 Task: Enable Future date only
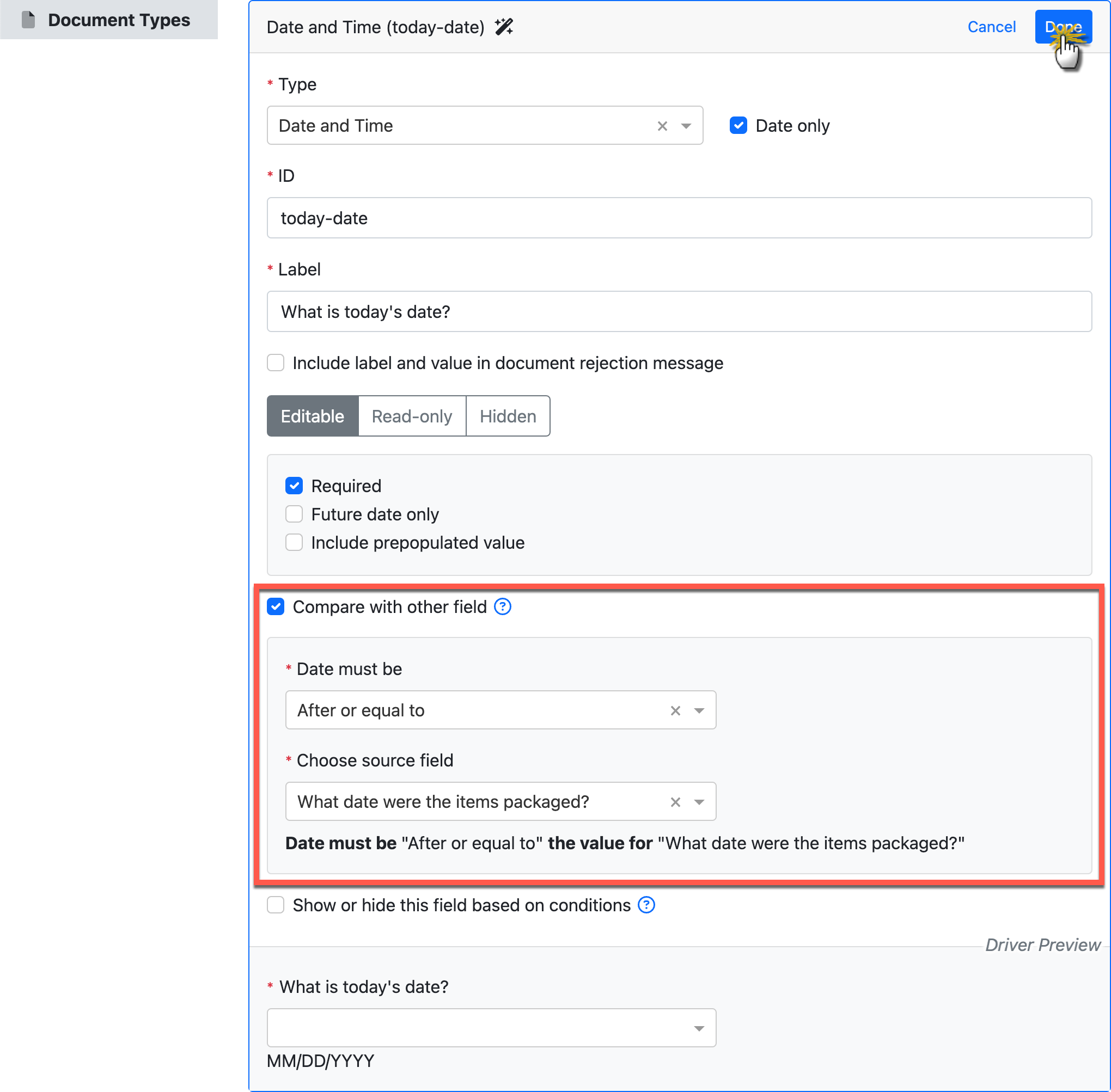pyautogui.click(x=295, y=514)
